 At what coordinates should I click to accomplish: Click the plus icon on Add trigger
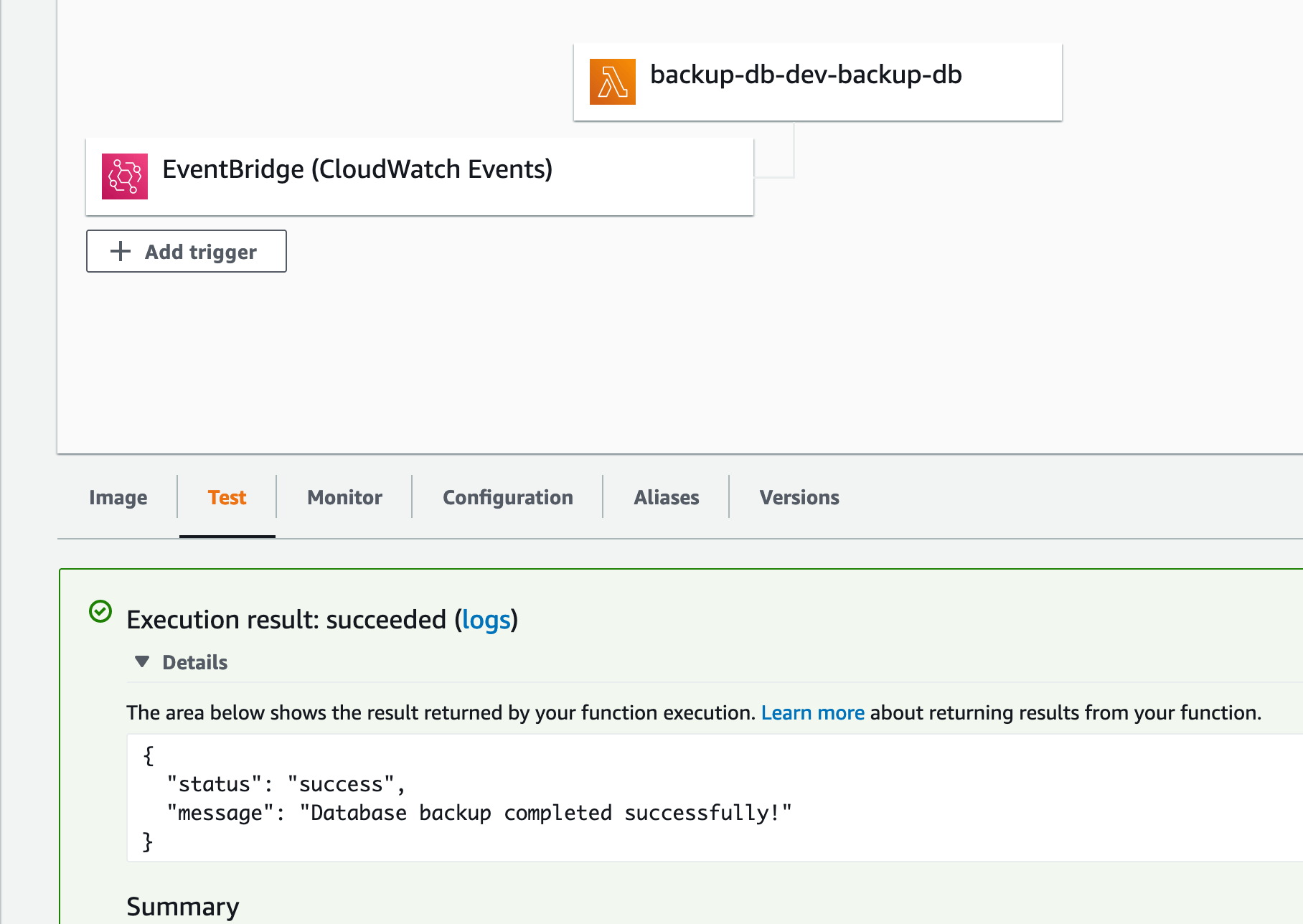(x=119, y=251)
